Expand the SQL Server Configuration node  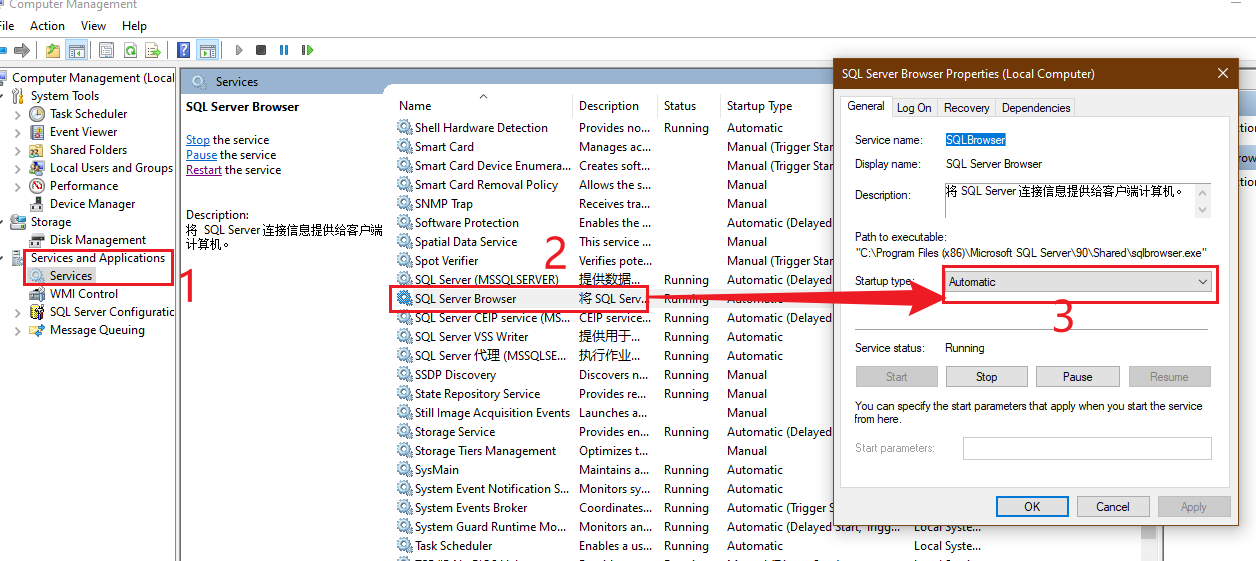(x=18, y=312)
